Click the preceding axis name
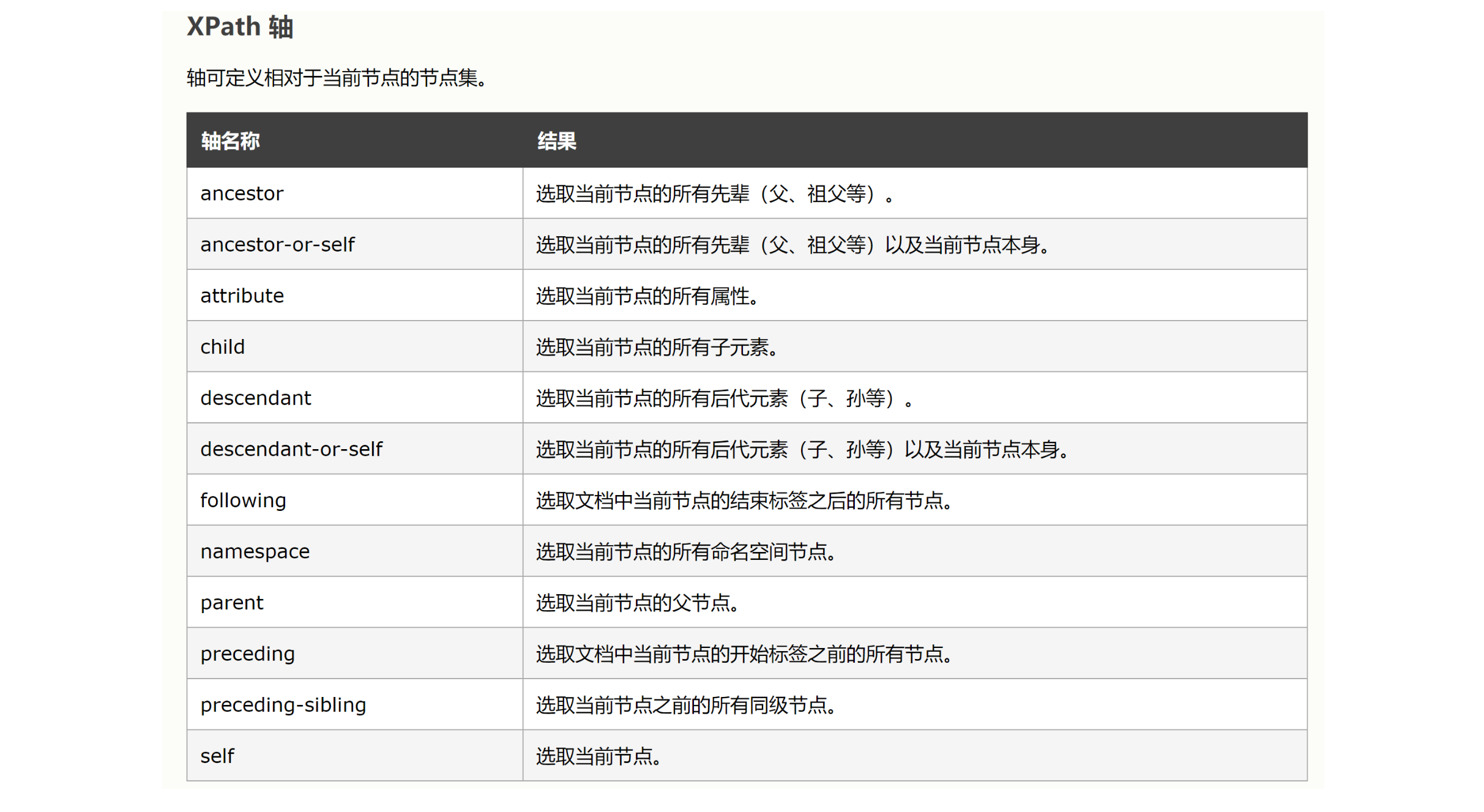 point(247,654)
